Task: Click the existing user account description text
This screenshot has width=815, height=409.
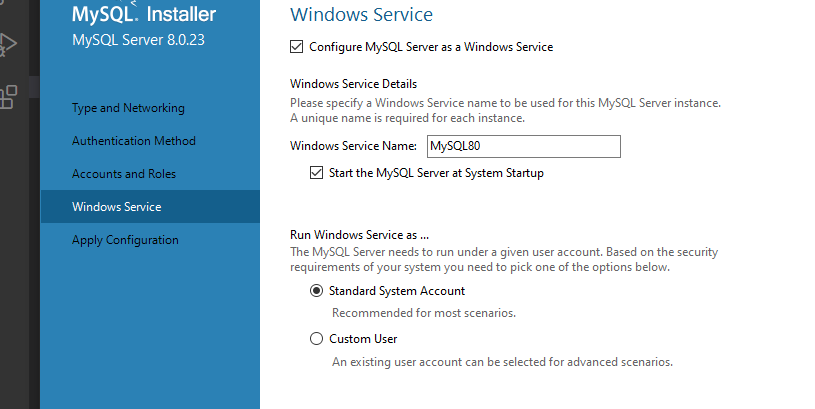Action: point(501,362)
